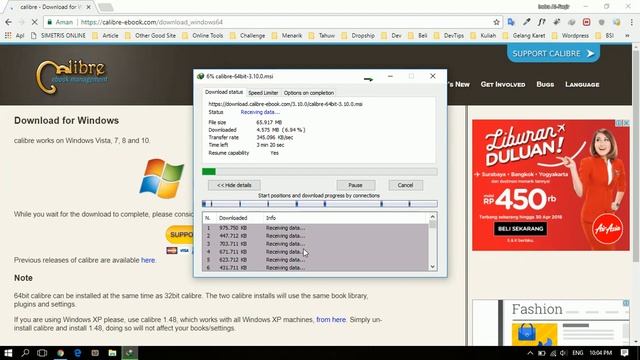Open the Challenge bookmarks folder
The width and height of the screenshot is (640, 360).
click(248, 36)
